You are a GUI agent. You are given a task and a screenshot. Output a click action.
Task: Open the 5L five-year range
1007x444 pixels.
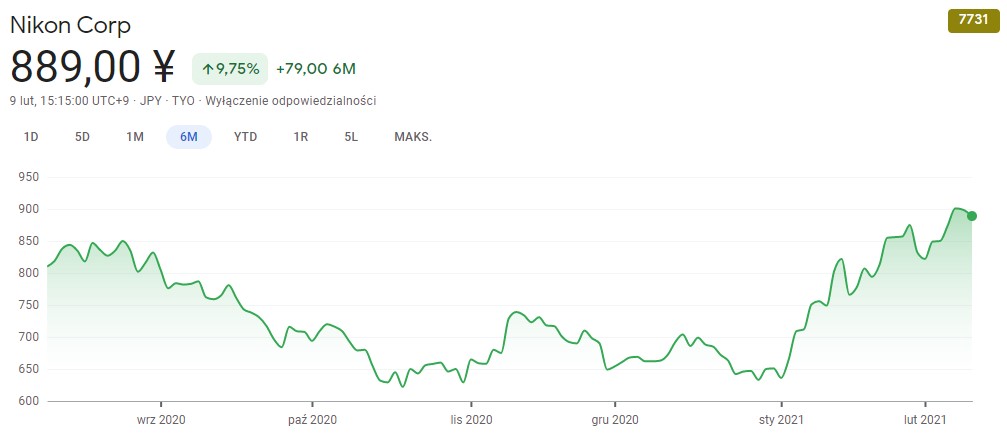pyautogui.click(x=351, y=137)
